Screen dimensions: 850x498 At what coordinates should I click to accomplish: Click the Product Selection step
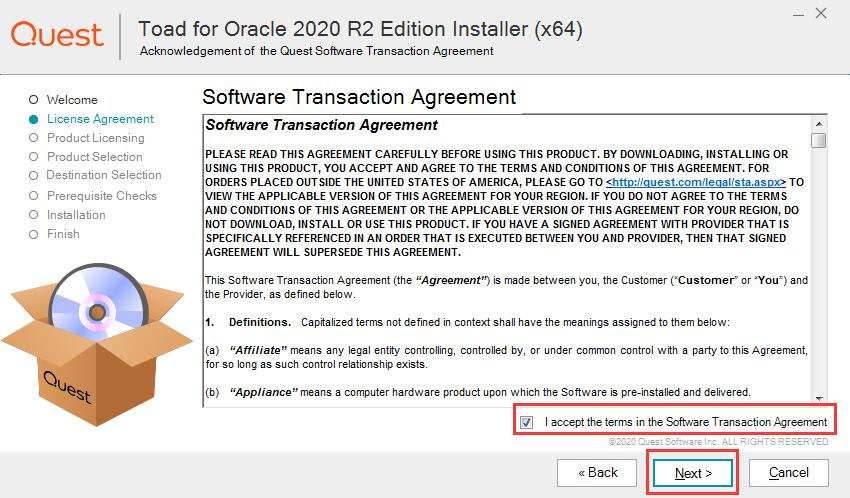click(x=94, y=157)
